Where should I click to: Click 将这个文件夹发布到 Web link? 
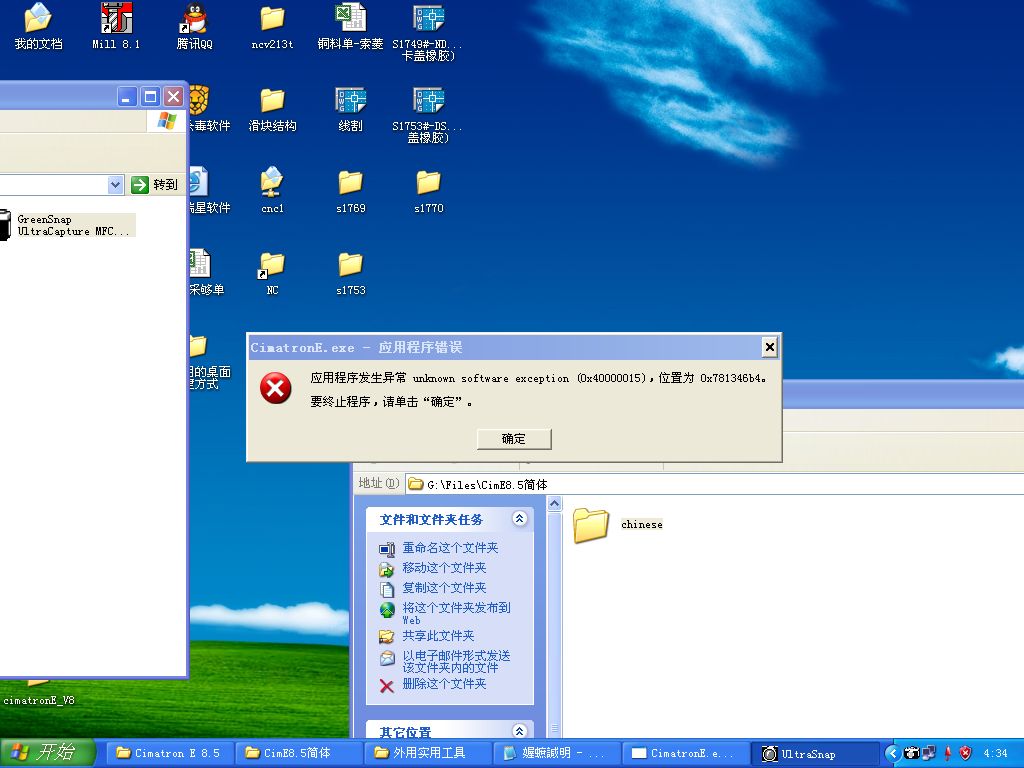(456, 613)
